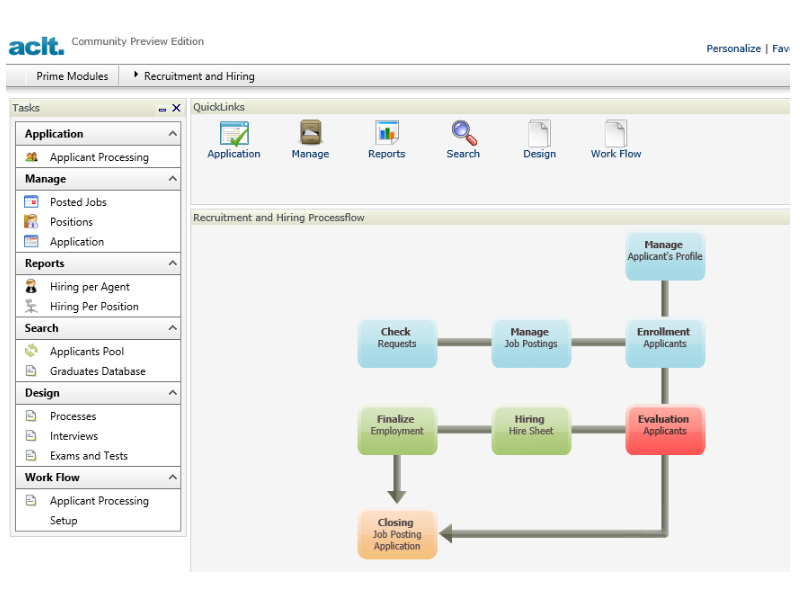800x600 pixels.
Task: Collapse the Application section chevron in Tasks
Action: pyautogui.click(x=172, y=134)
